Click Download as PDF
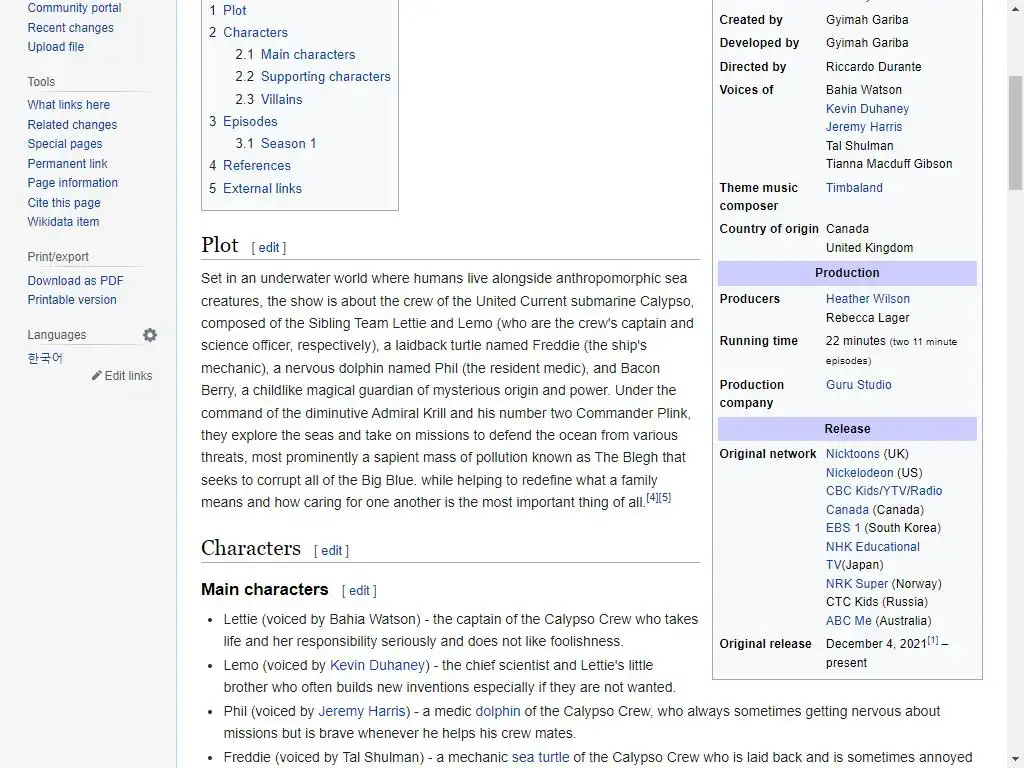This screenshot has height=768, width=1024. coord(75,281)
